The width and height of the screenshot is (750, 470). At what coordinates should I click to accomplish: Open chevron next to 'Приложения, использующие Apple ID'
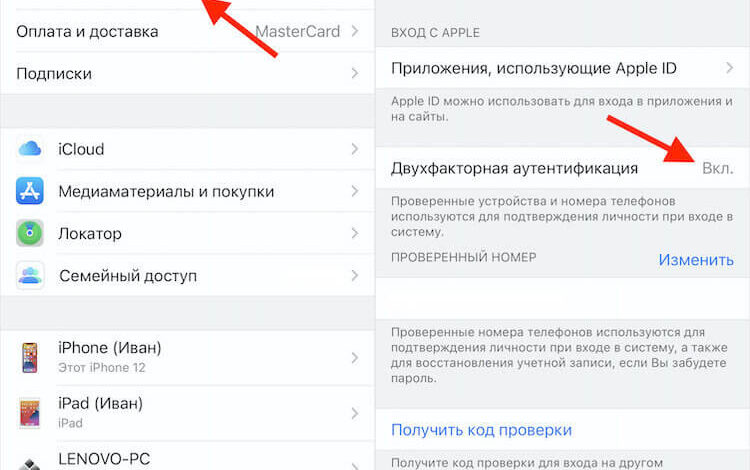pyautogui.click(x=727, y=69)
